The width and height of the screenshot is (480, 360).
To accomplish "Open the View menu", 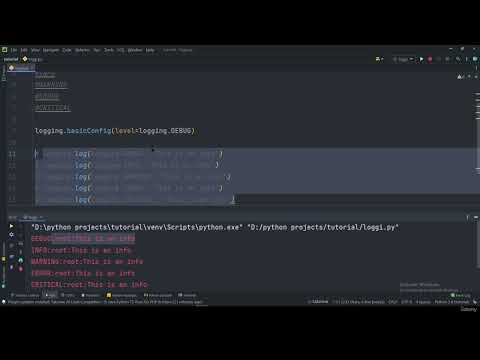I will point(35,50).
